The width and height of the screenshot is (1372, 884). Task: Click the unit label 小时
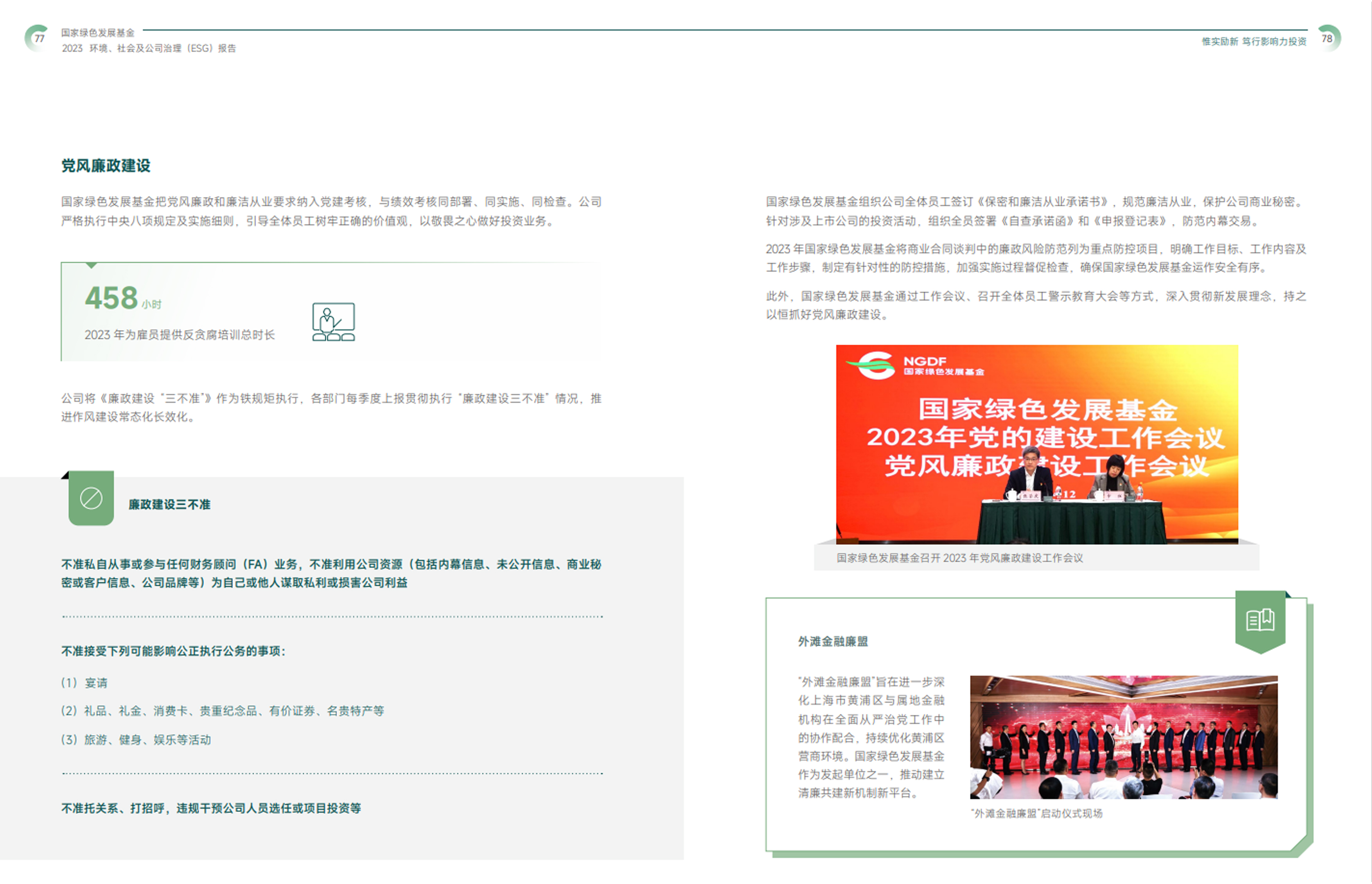pos(152,304)
